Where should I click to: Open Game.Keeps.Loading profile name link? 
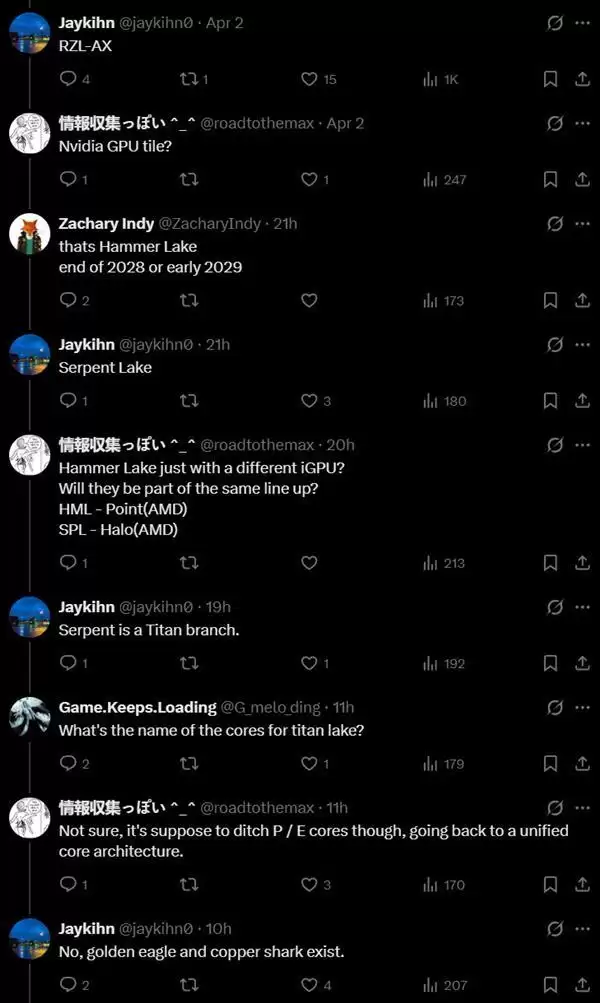(137, 707)
